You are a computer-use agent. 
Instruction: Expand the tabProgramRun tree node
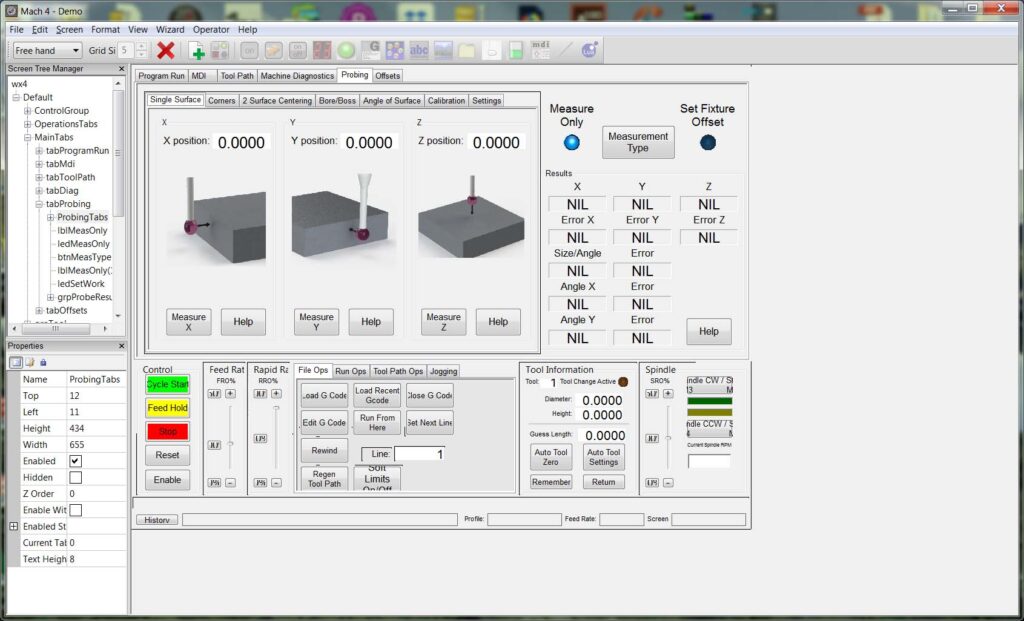click(39, 151)
